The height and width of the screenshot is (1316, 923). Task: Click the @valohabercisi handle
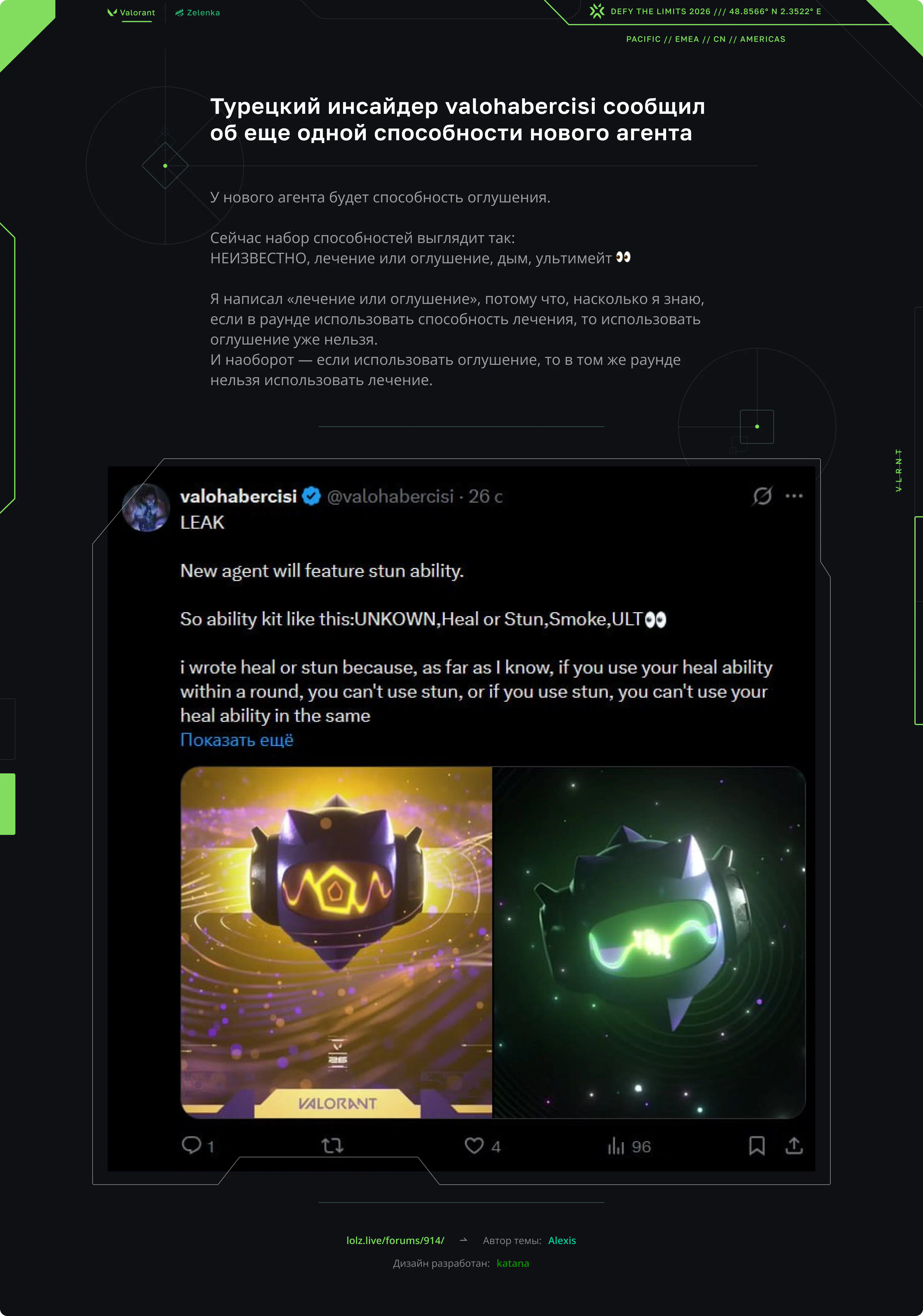click(390, 496)
